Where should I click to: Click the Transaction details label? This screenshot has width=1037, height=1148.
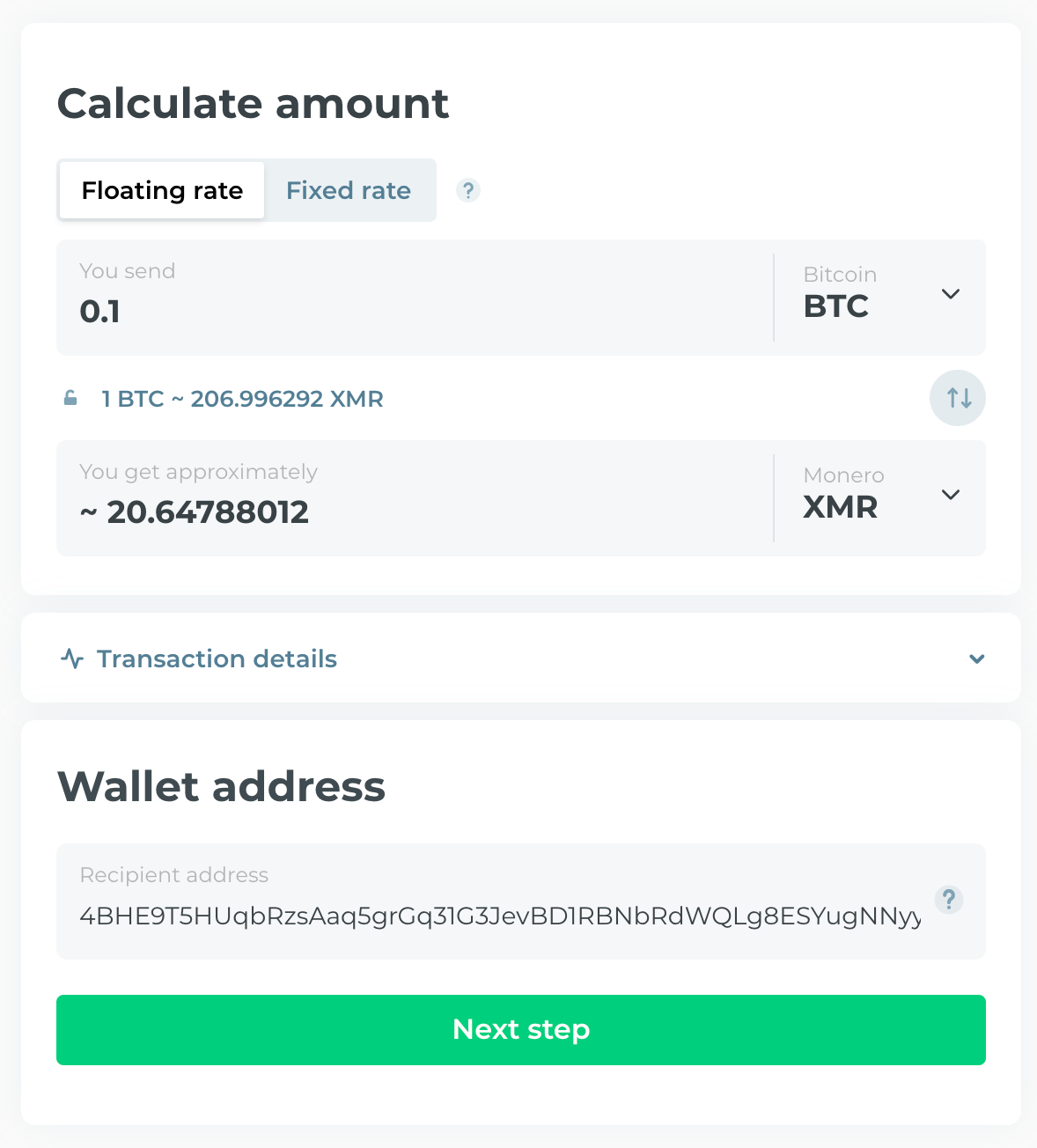click(217, 659)
